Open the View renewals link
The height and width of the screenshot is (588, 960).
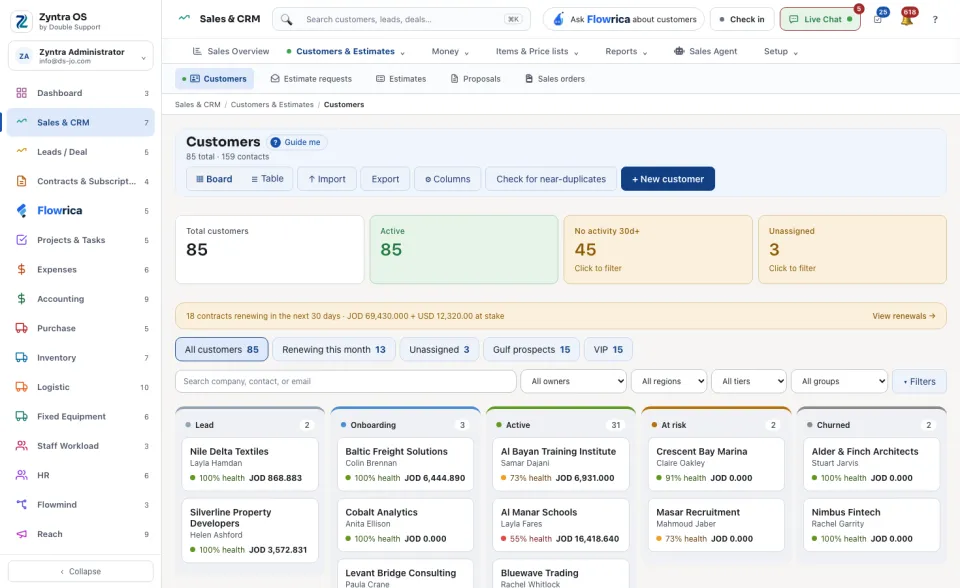coord(904,316)
